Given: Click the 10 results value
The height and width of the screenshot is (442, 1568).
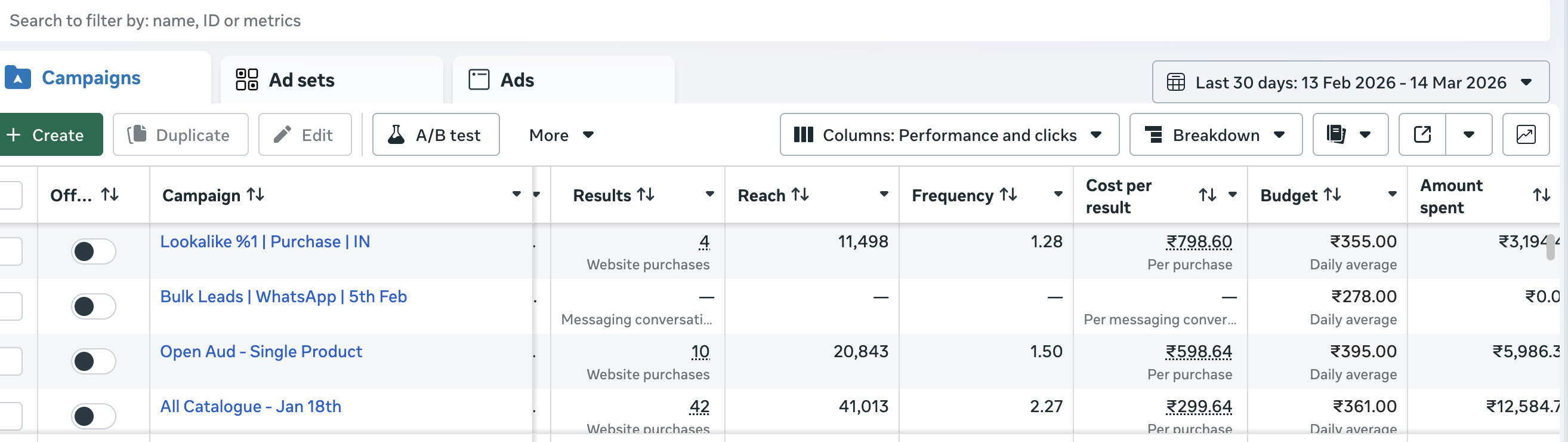Looking at the screenshot, I should [700, 351].
